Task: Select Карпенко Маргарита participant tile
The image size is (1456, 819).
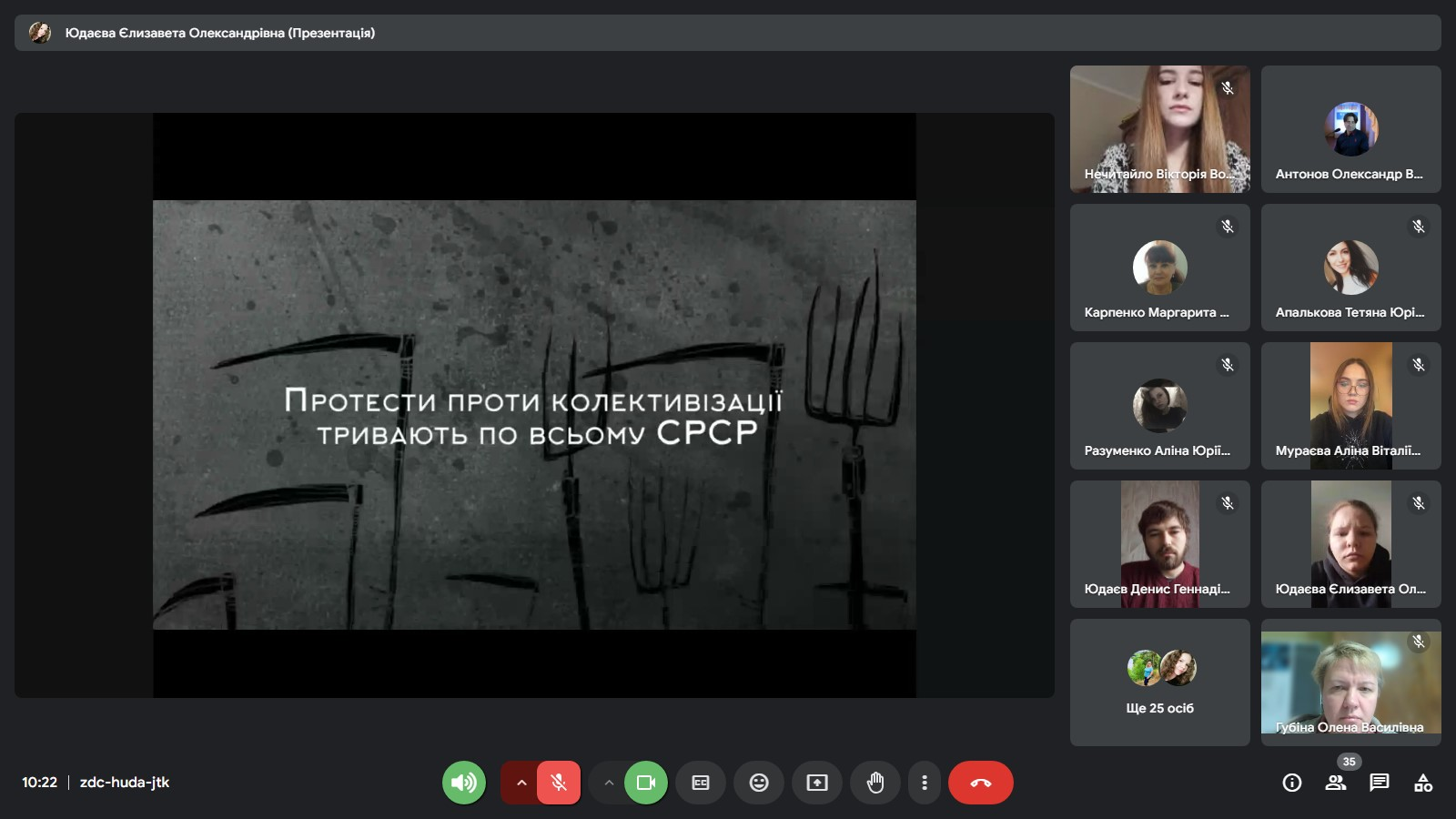Action: coord(1160,268)
